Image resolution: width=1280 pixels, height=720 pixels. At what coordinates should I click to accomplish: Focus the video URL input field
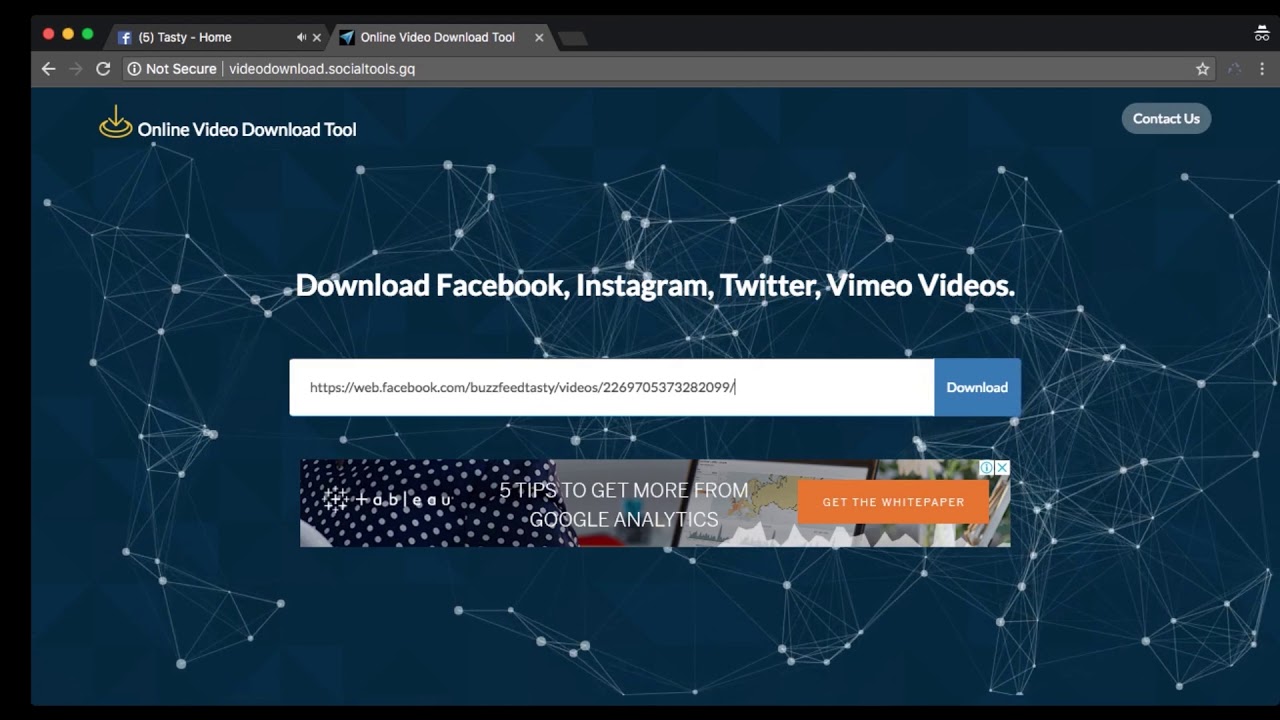612,387
